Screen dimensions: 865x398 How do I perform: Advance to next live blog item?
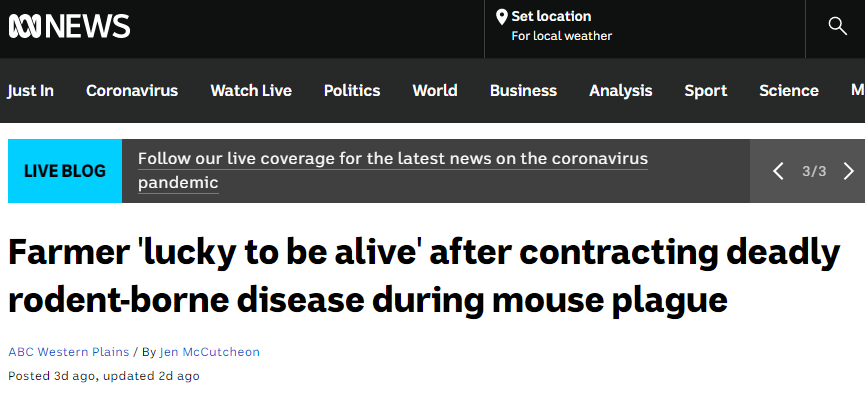(849, 171)
